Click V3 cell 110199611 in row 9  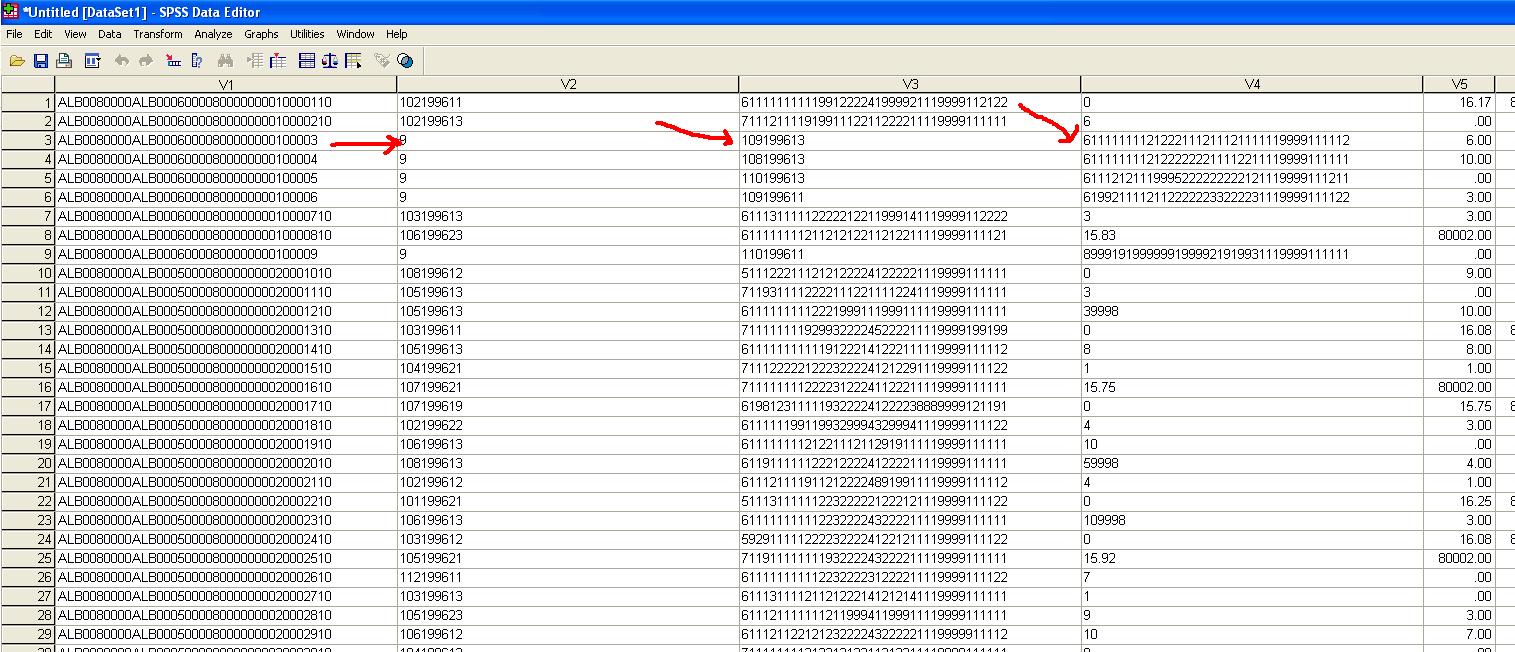coord(910,255)
